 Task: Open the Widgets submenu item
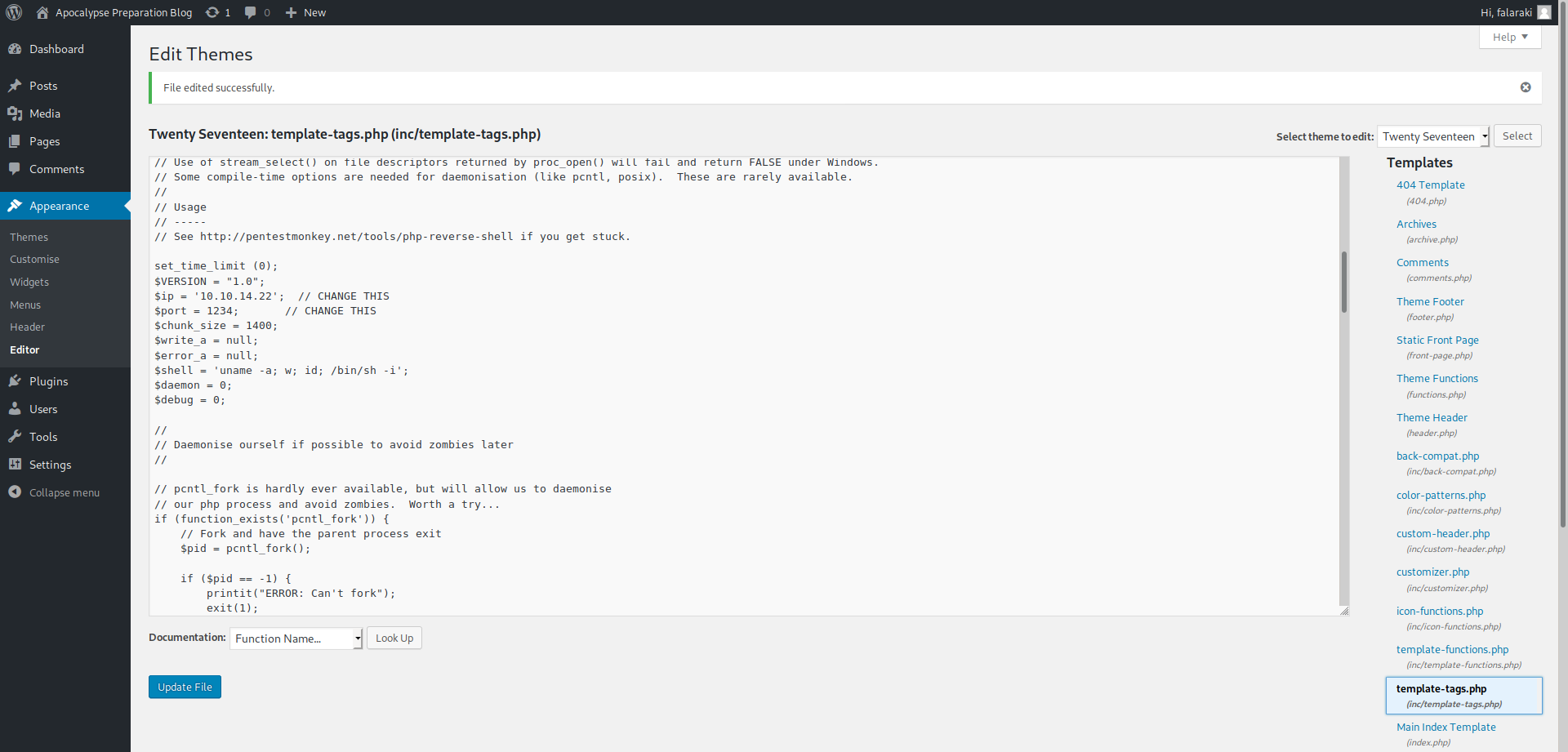click(29, 282)
